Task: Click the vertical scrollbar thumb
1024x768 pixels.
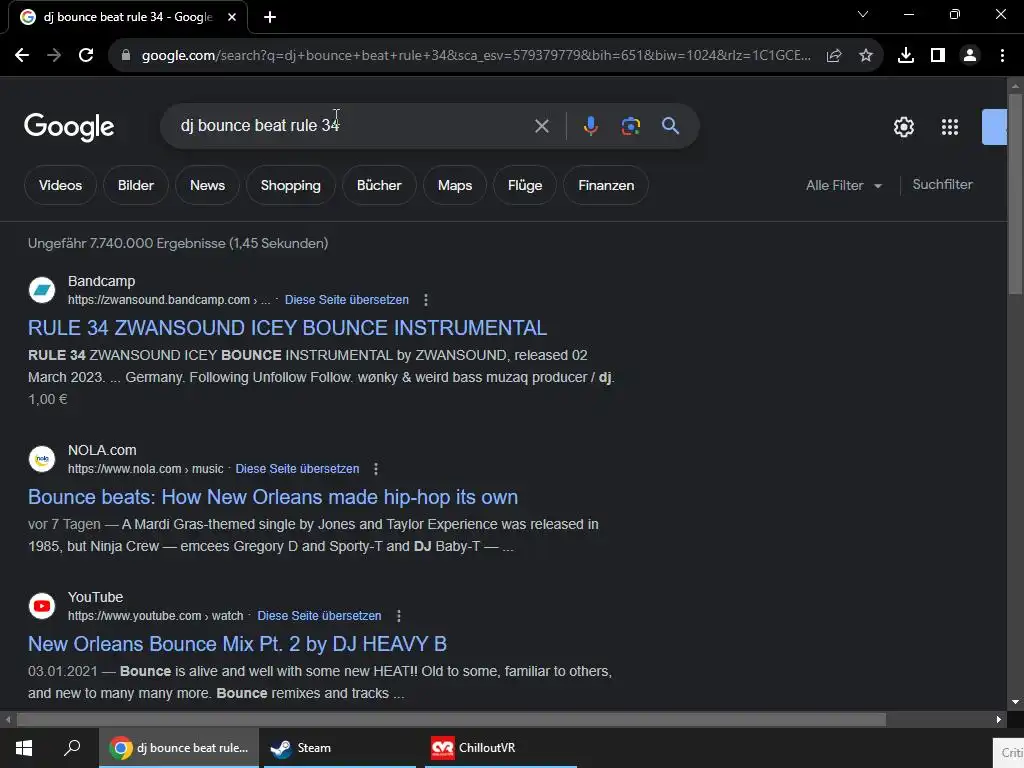Action: point(1015,193)
